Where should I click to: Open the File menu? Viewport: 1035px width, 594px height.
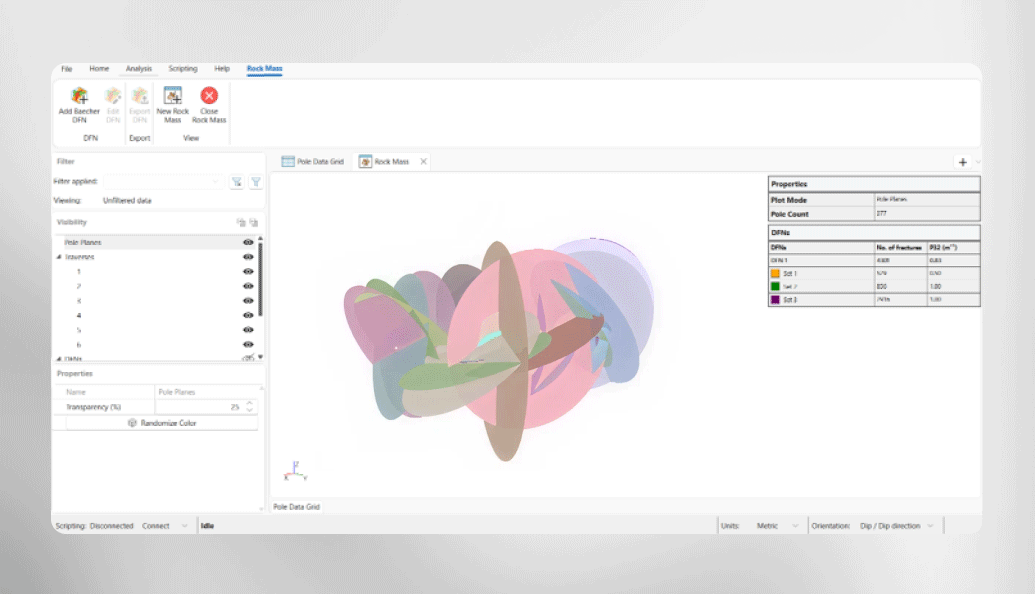pyautogui.click(x=67, y=69)
